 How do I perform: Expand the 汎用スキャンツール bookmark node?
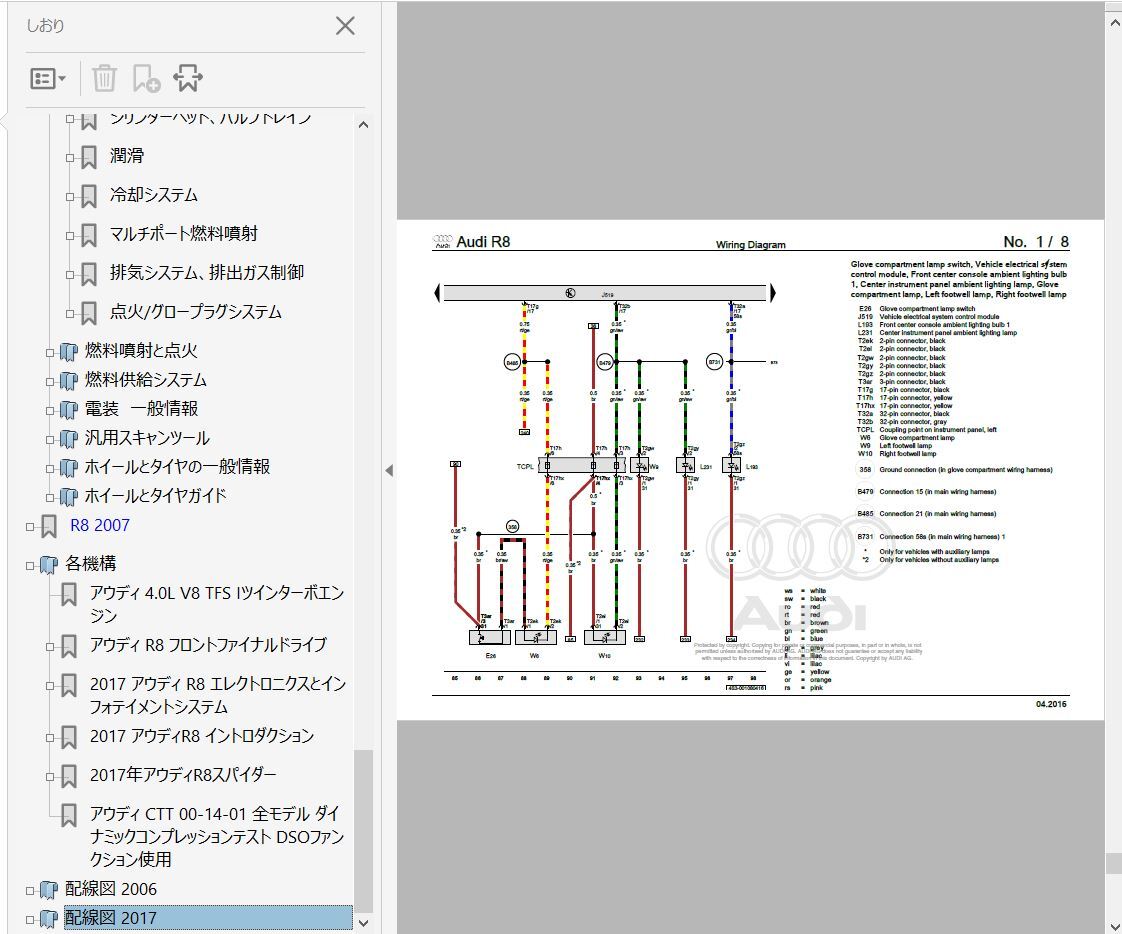point(49,439)
